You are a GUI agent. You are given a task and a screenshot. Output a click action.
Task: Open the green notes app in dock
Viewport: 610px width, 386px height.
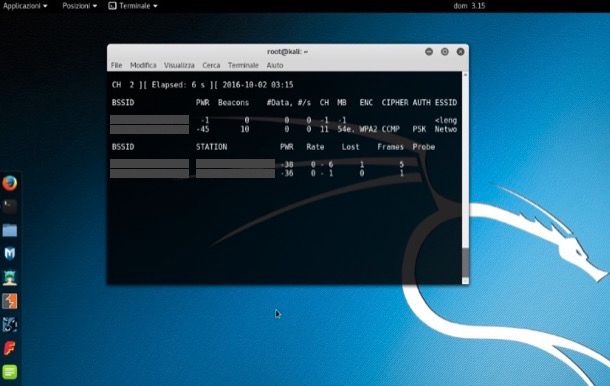(x=10, y=372)
